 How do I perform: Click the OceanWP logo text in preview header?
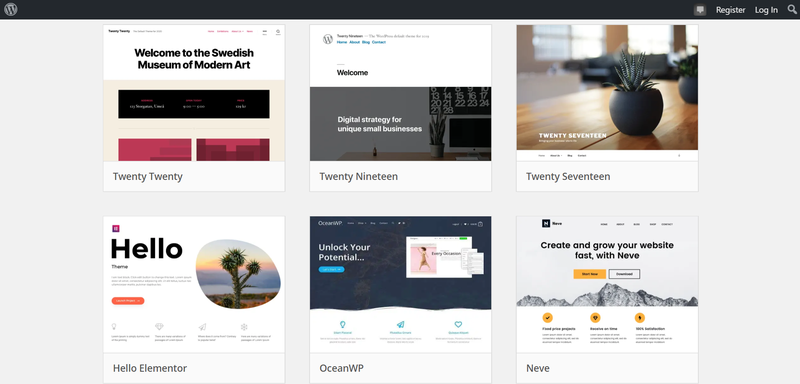(x=329, y=223)
